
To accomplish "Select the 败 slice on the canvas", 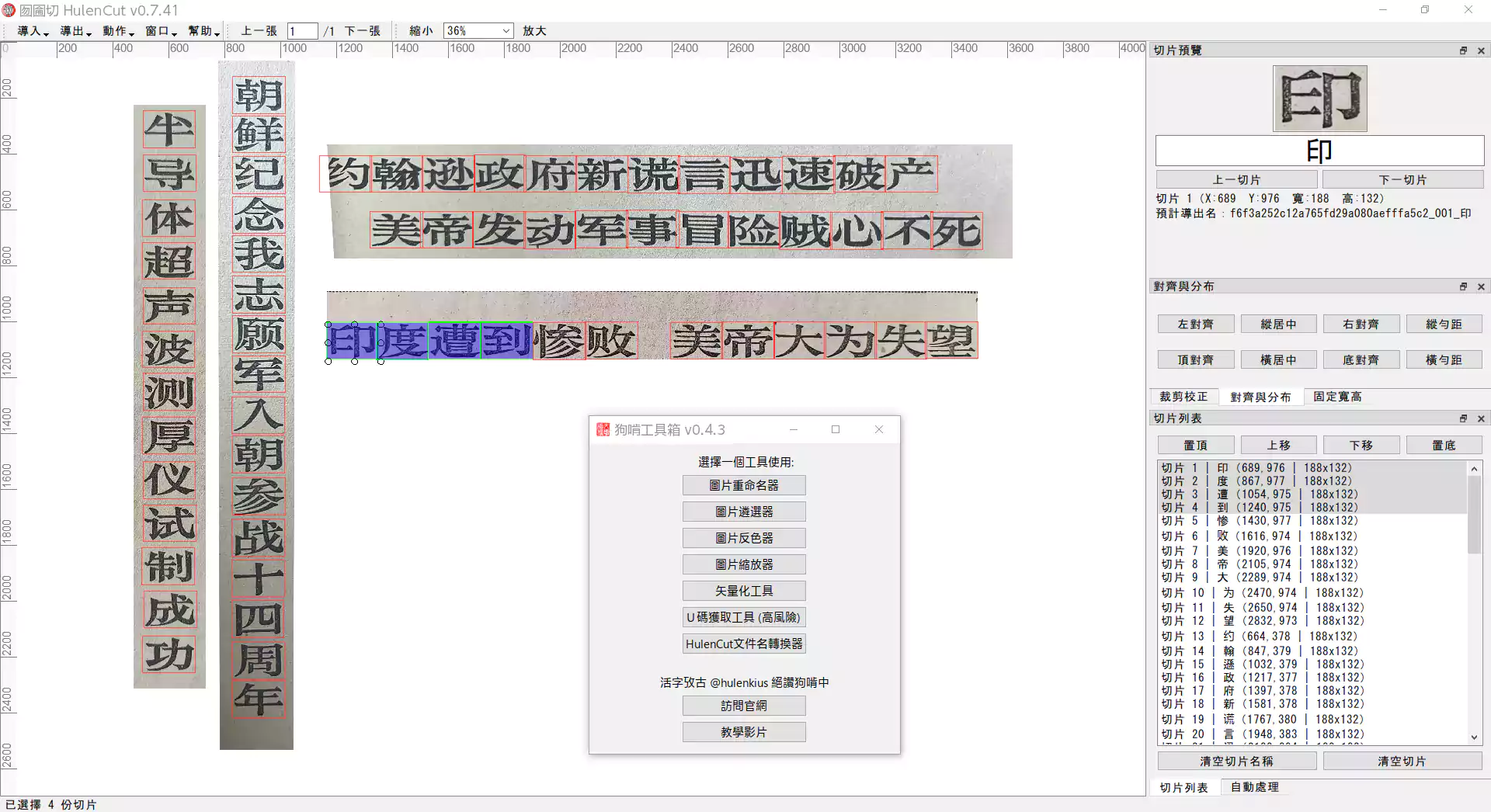I will click(x=611, y=341).
